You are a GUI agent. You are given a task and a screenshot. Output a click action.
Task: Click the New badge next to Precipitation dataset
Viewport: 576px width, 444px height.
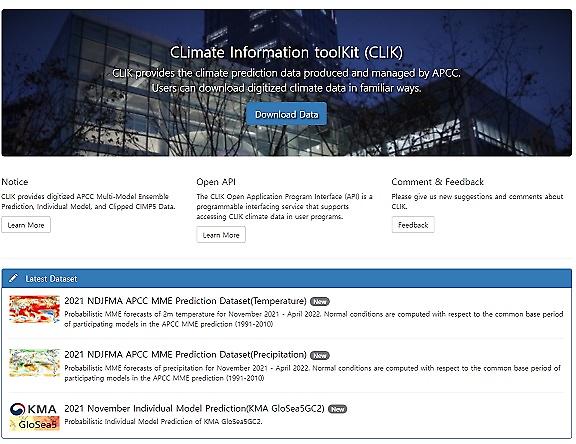coord(320,355)
